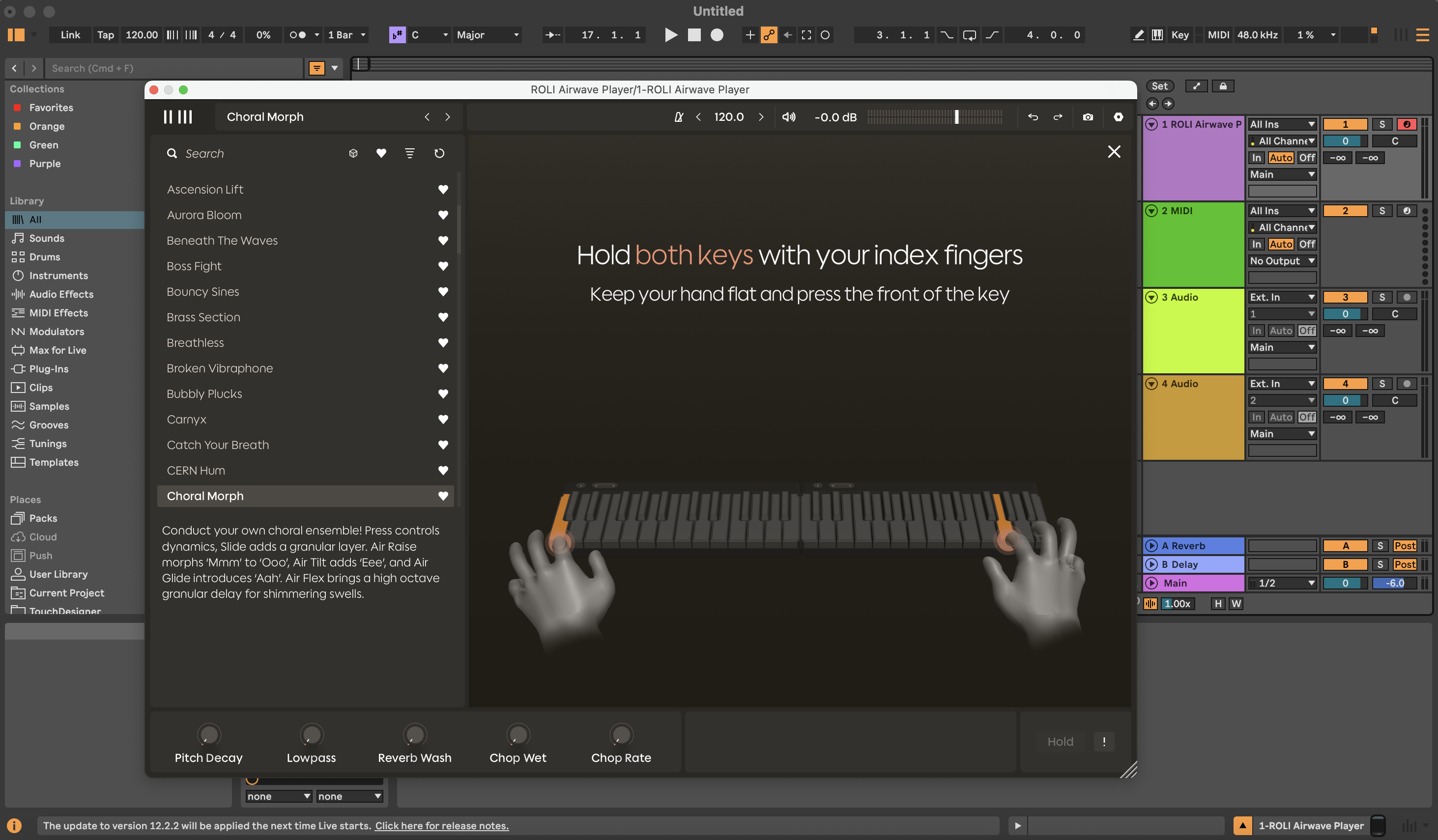This screenshot has width=1438, height=840.
Task: Filter presets by favorites heart icon
Action: point(381,153)
